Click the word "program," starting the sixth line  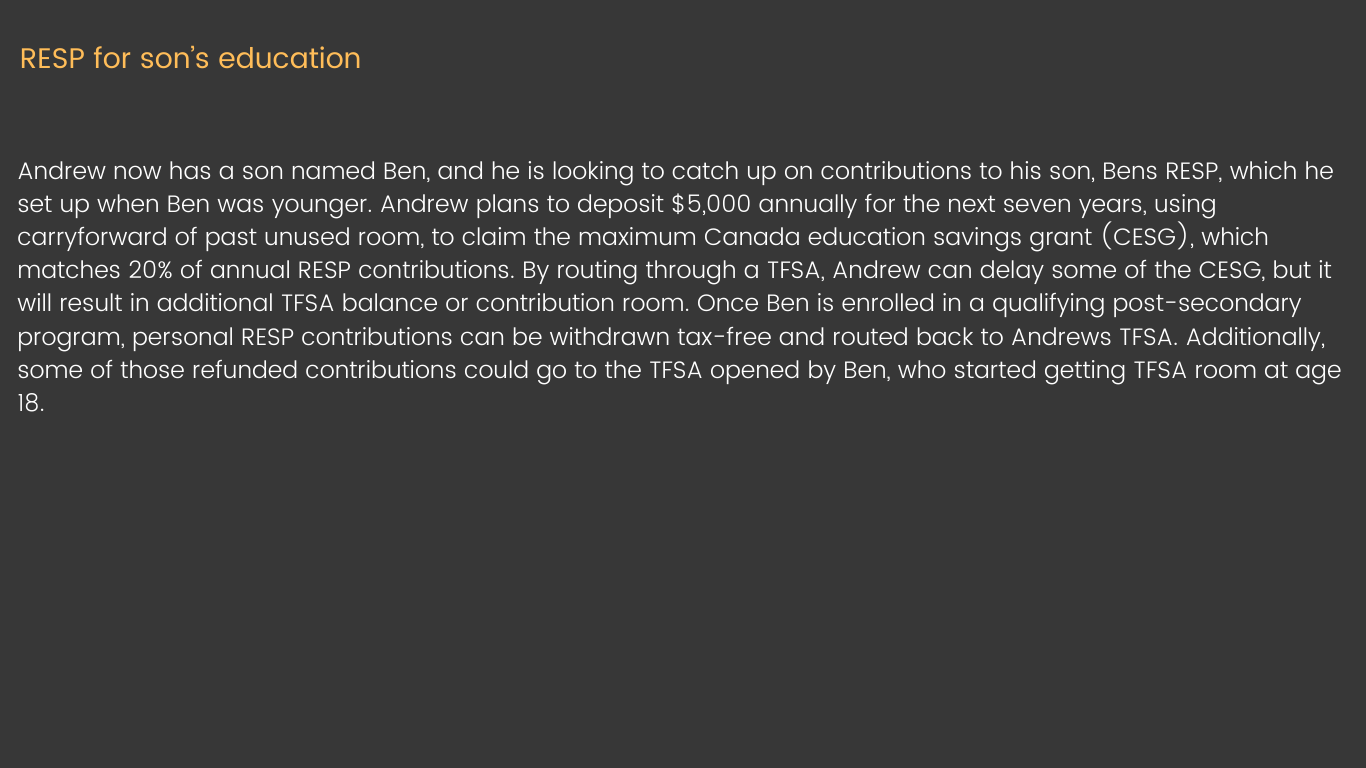[71, 338]
